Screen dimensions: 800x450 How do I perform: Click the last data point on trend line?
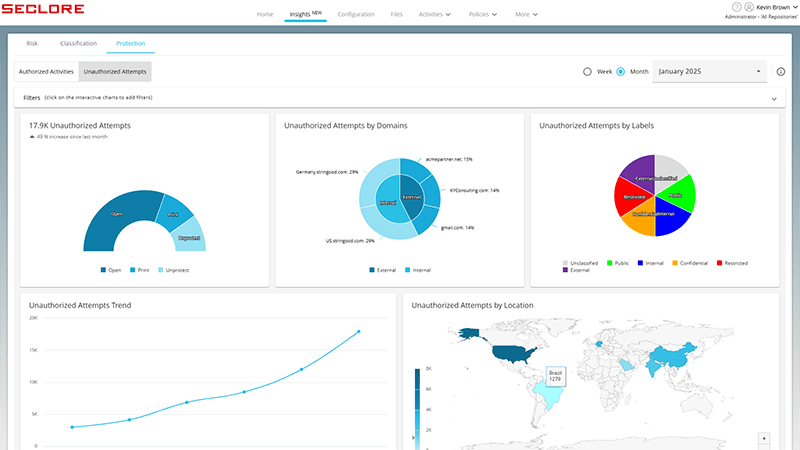pyautogui.click(x=359, y=332)
